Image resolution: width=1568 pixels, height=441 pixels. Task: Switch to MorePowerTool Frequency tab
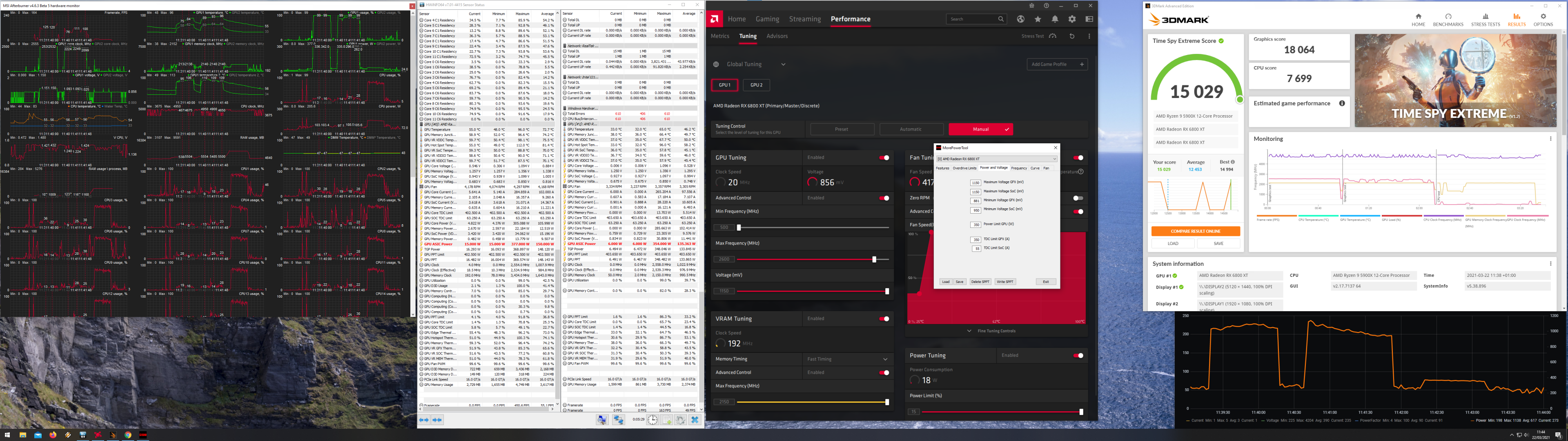pyautogui.click(x=1018, y=168)
